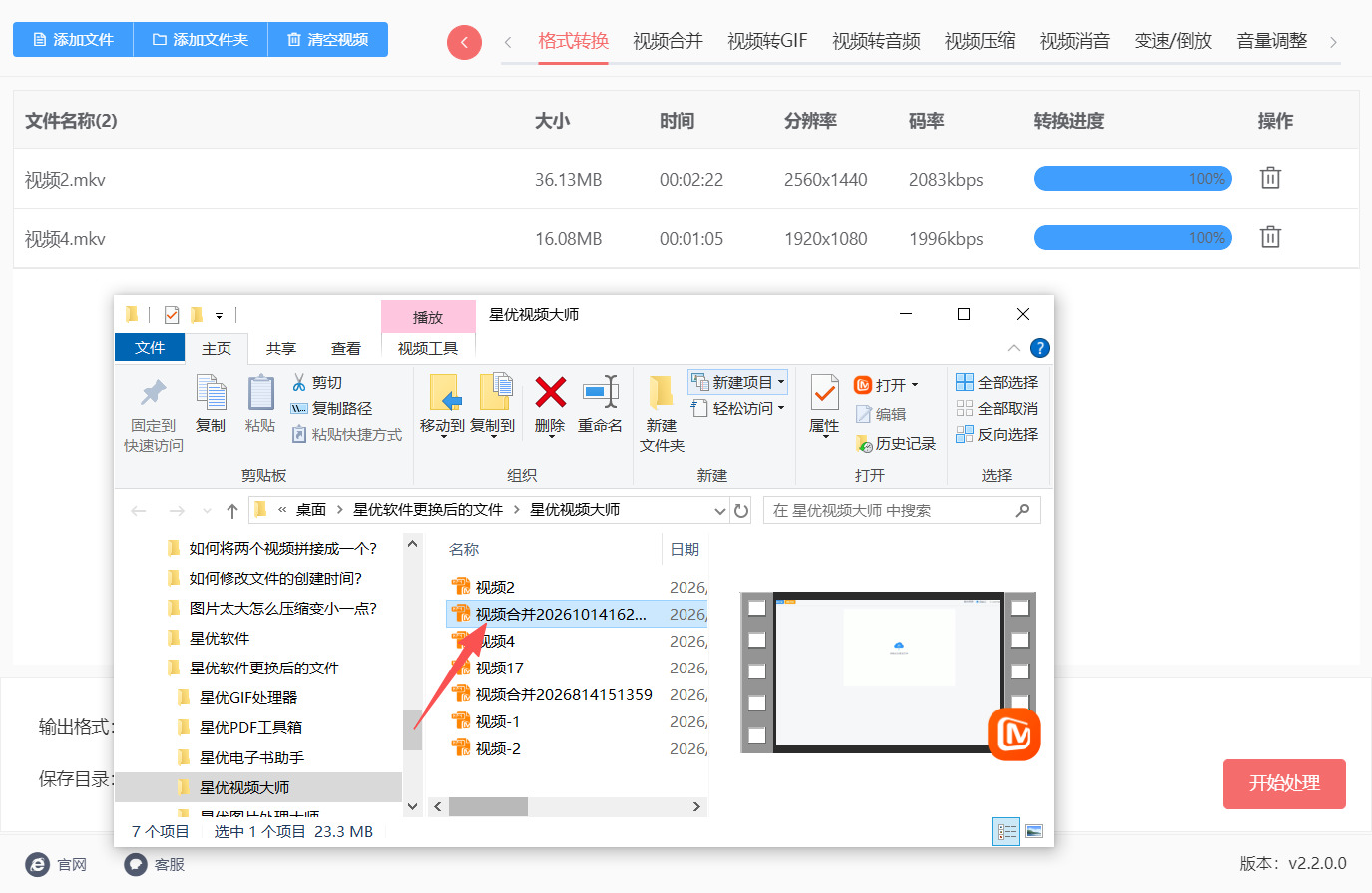The height and width of the screenshot is (893, 1372).
Task: Click 全部选择 in the ribbon
Action: coord(996,382)
